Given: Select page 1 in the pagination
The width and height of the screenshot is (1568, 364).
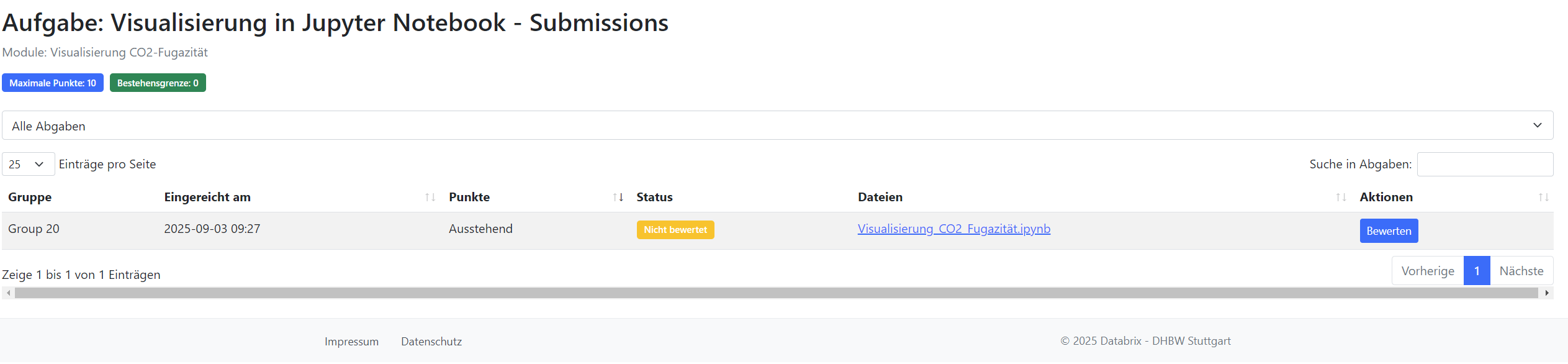Looking at the screenshot, I should 1477,271.
